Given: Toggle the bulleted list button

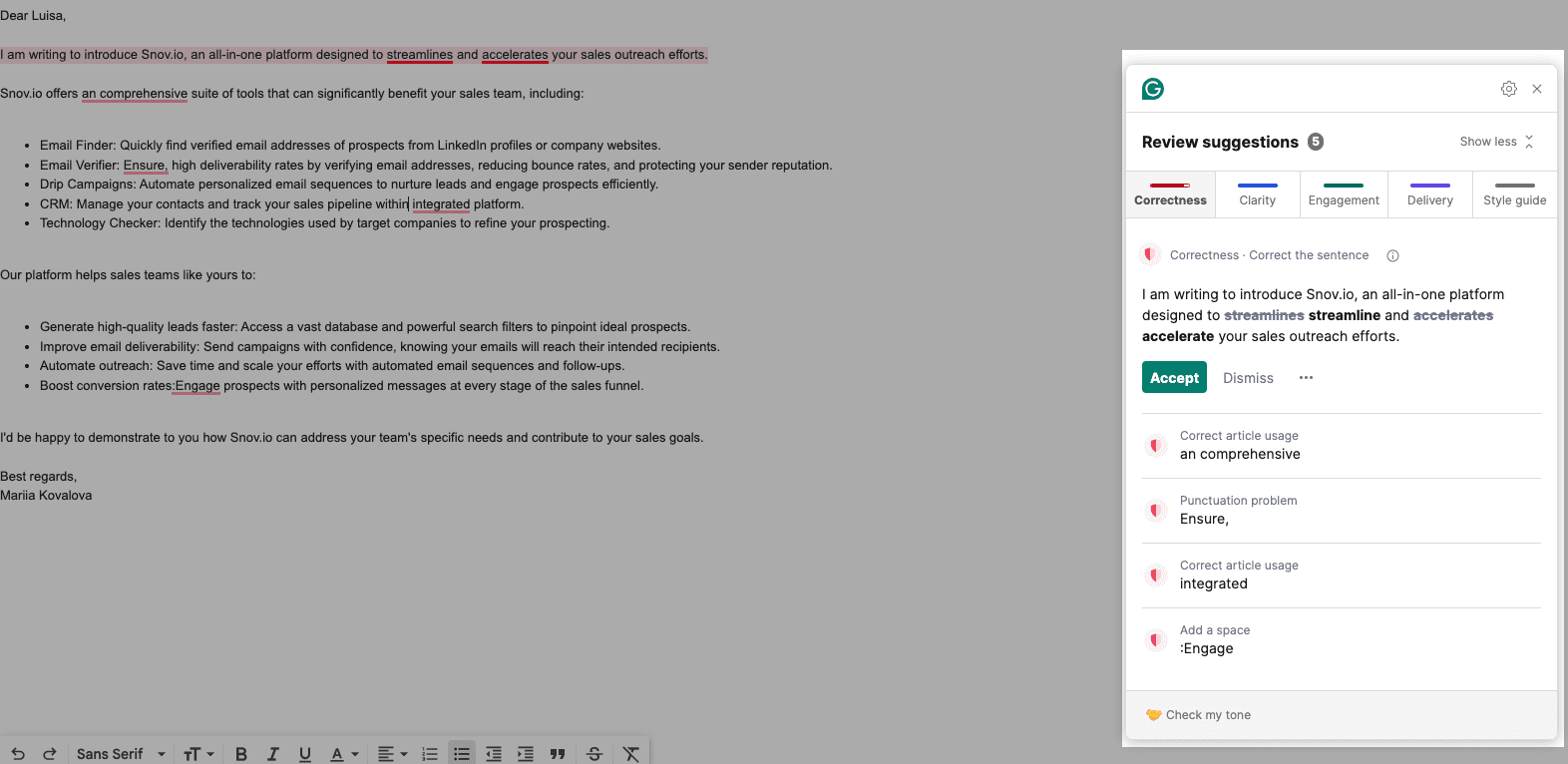Looking at the screenshot, I should click(x=462, y=754).
